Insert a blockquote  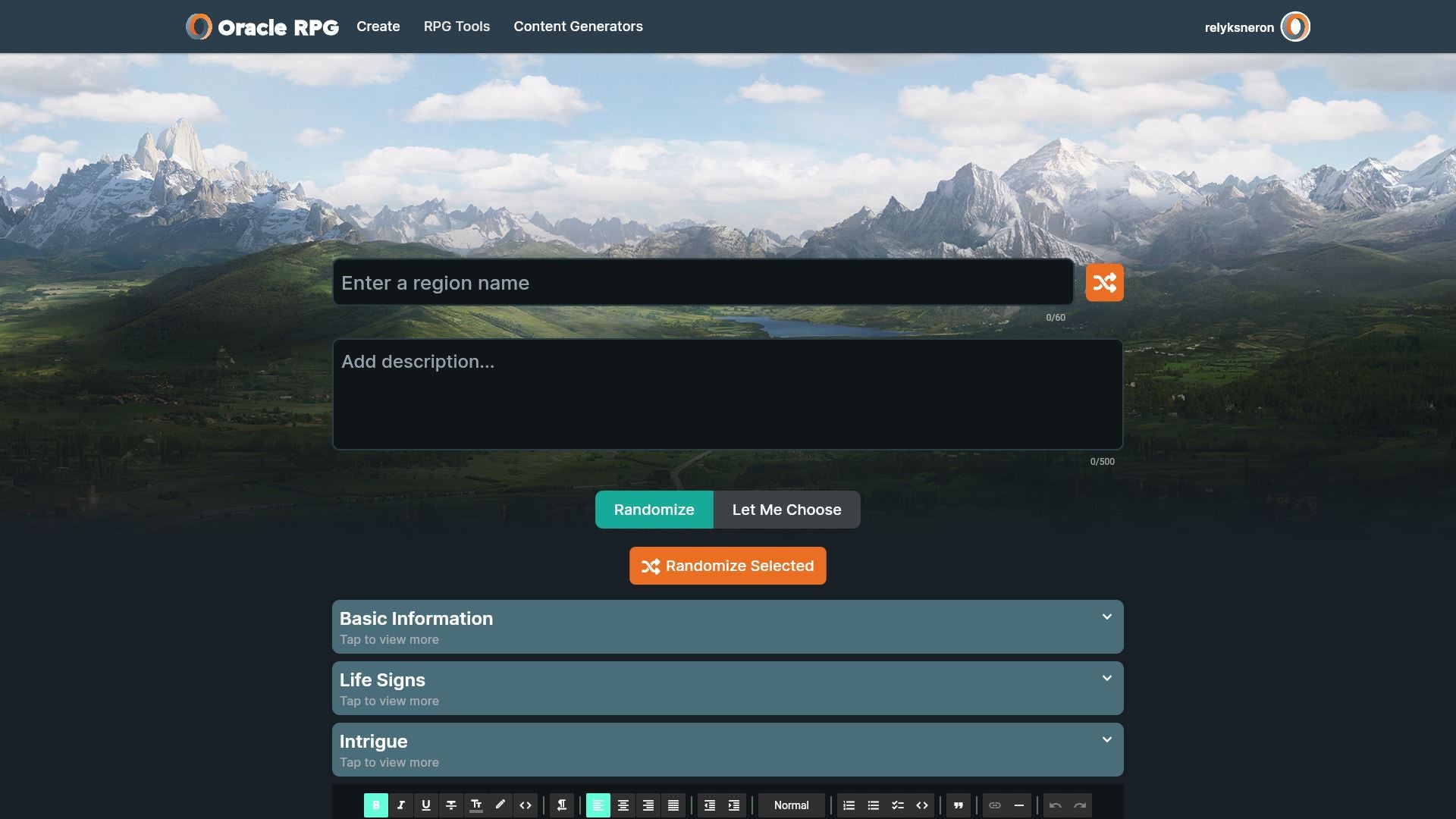click(x=958, y=805)
